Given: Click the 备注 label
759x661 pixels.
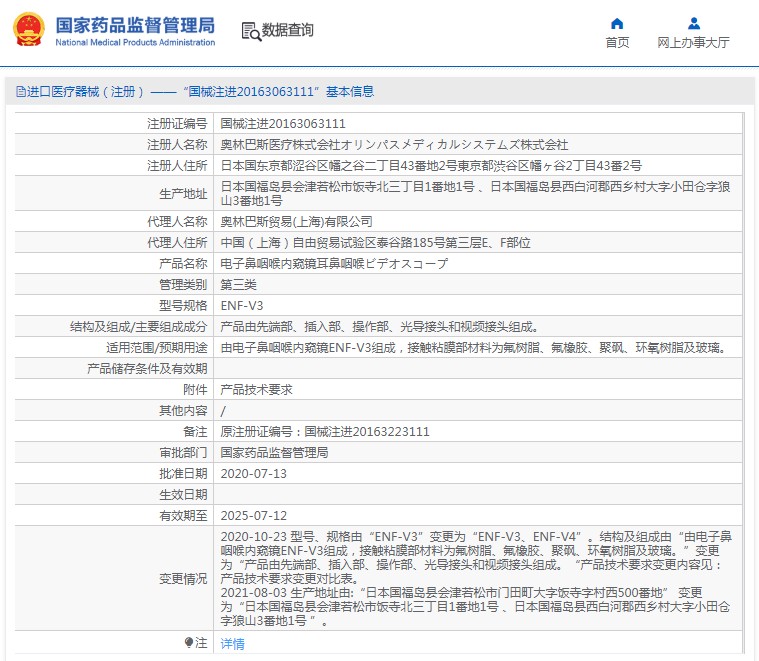Looking at the screenshot, I should (x=195, y=432).
